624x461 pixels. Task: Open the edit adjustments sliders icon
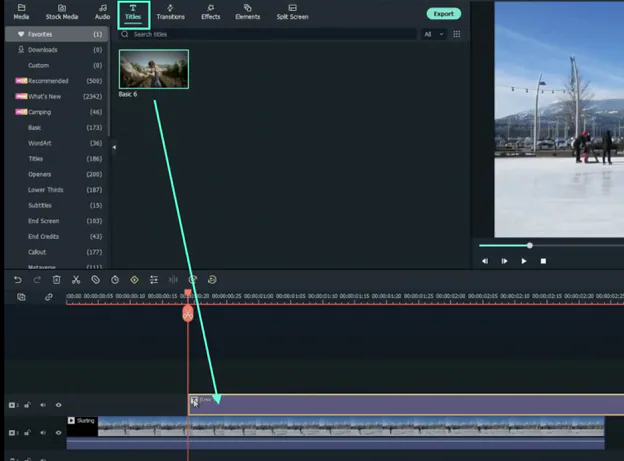pos(154,280)
